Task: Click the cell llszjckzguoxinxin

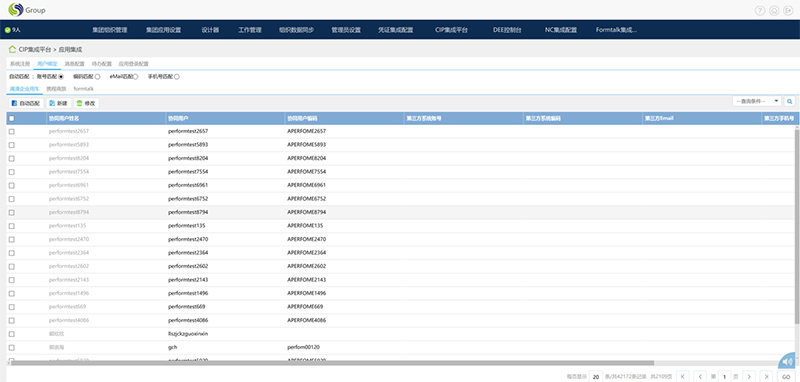Action: pyautogui.click(x=188, y=334)
